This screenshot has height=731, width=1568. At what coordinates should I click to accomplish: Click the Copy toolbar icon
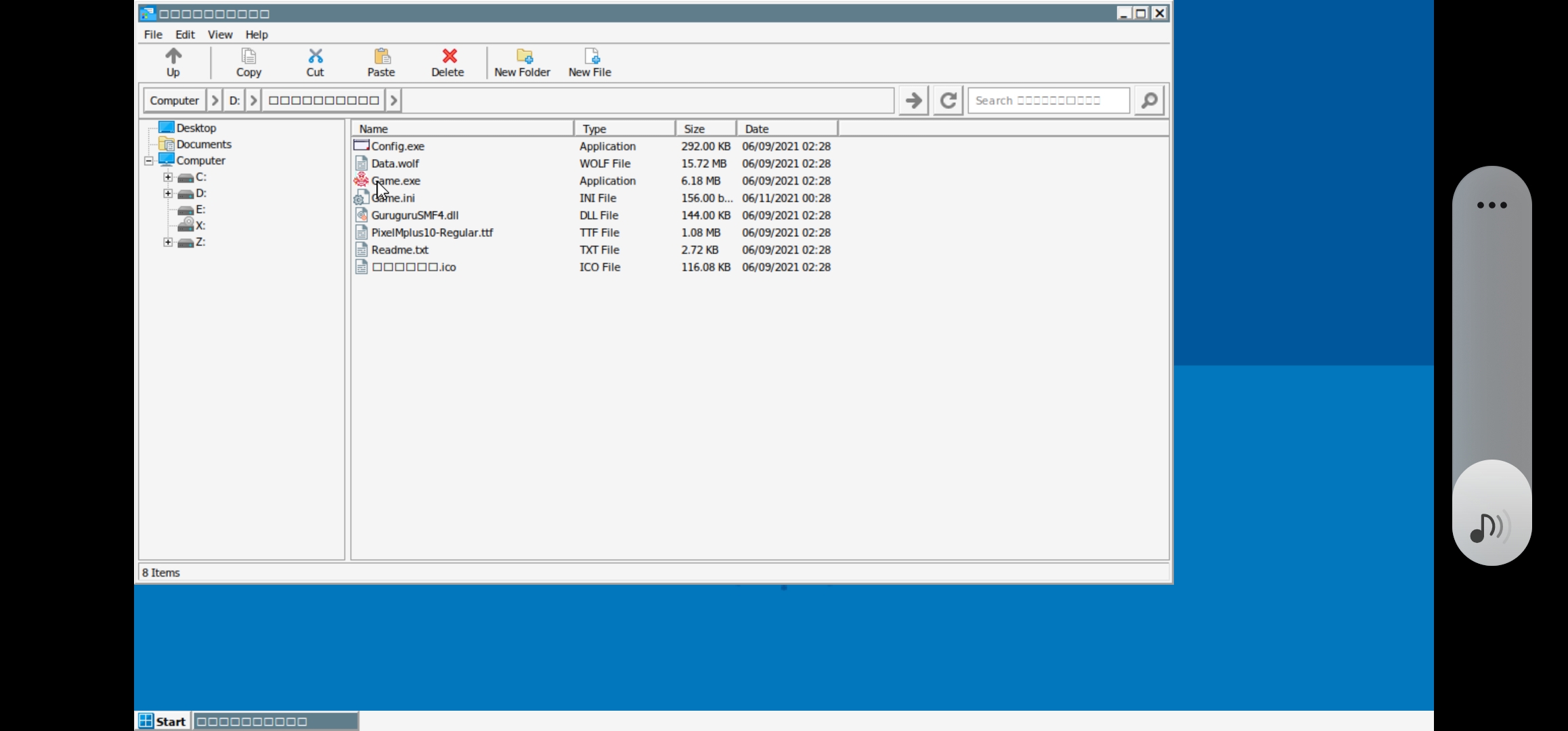coord(248,56)
